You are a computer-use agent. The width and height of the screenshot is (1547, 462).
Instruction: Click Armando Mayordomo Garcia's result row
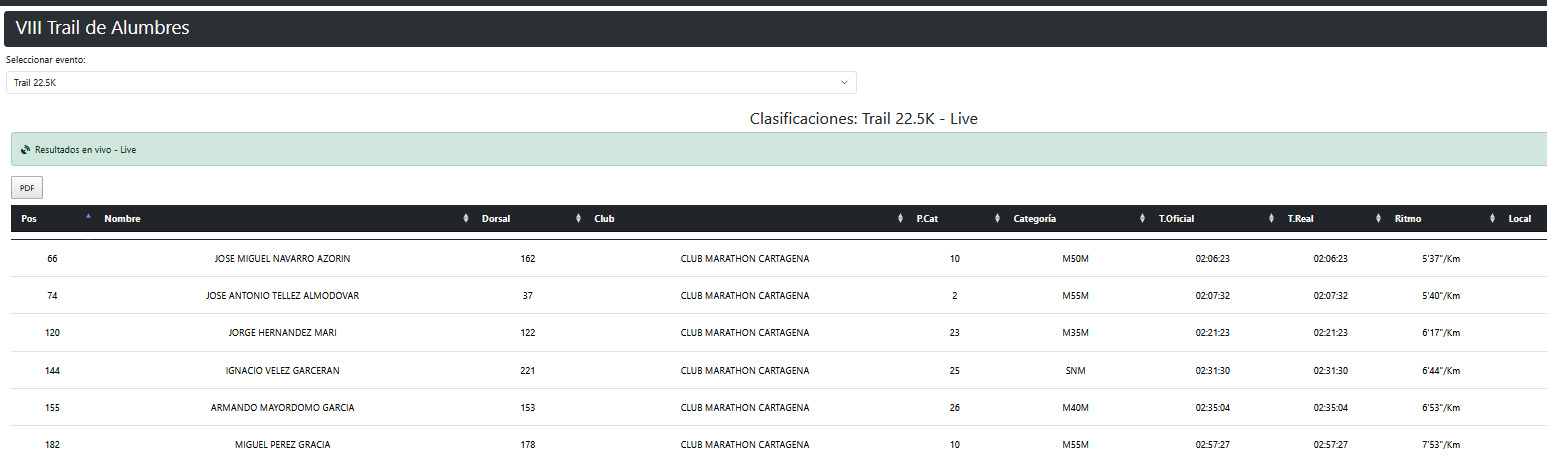point(282,408)
